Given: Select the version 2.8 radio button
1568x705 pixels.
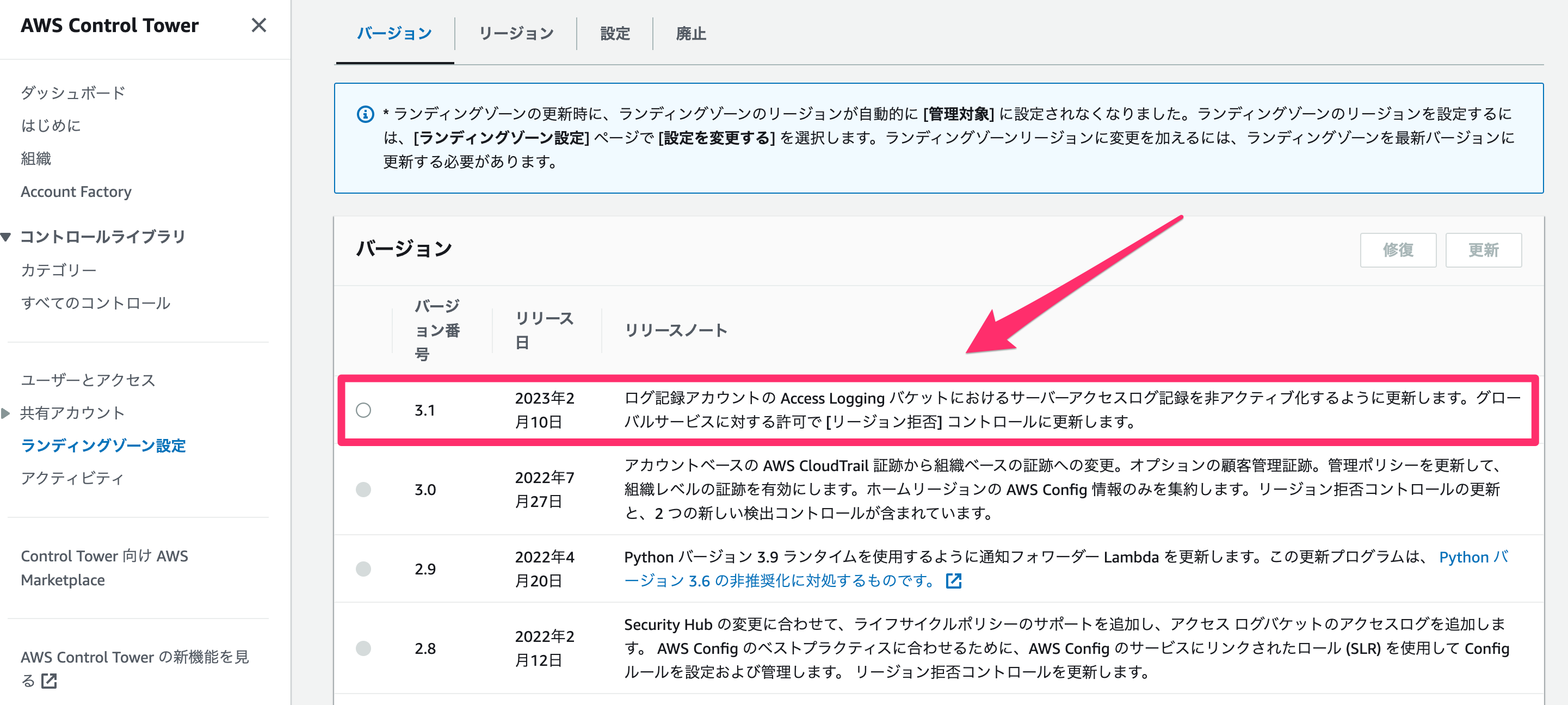Looking at the screenshot, I should coord(363,648).
